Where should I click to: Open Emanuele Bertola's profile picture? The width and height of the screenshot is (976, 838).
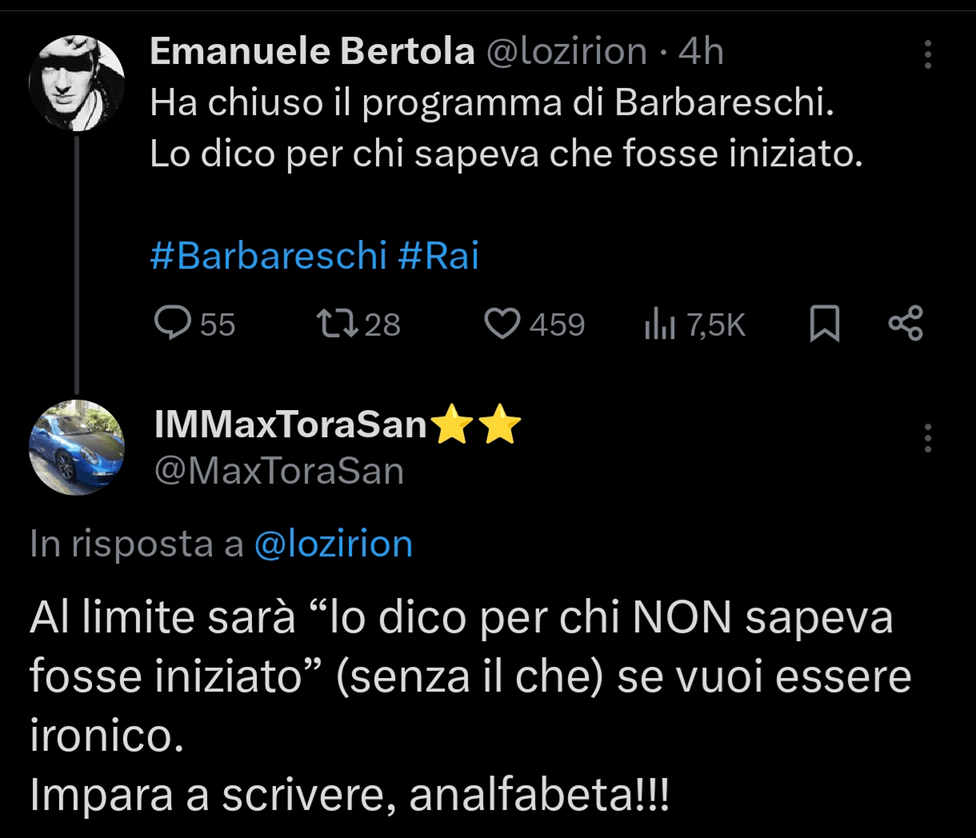click(x=76, y=83)
